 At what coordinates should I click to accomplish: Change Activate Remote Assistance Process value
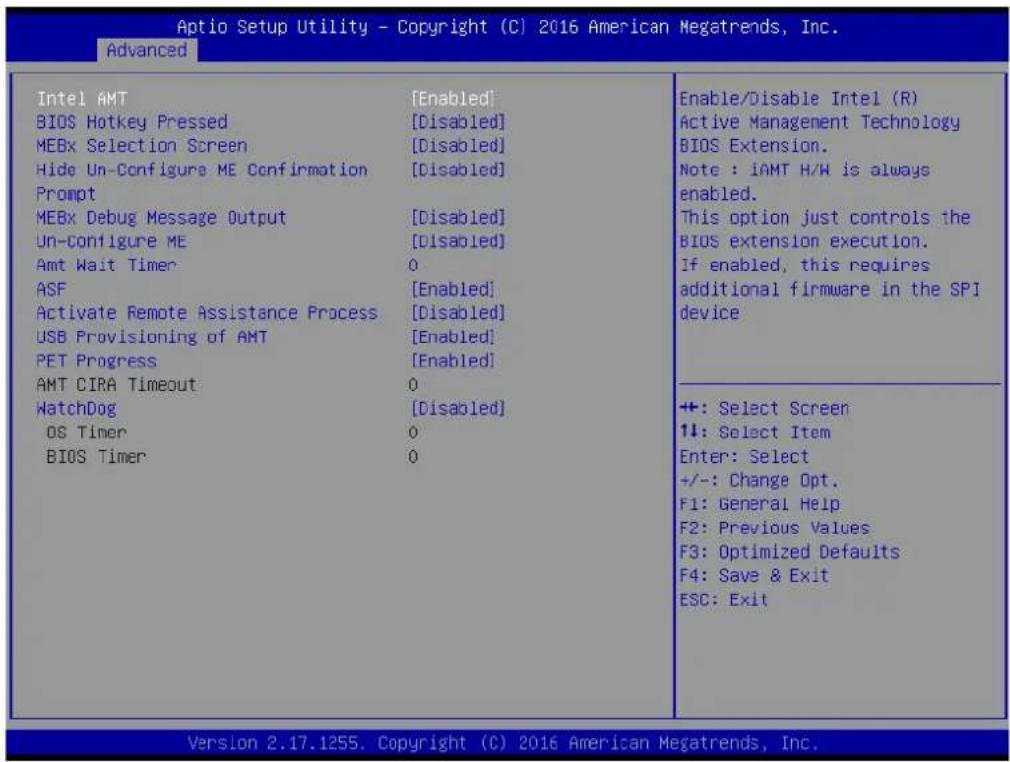coord(458,313)
